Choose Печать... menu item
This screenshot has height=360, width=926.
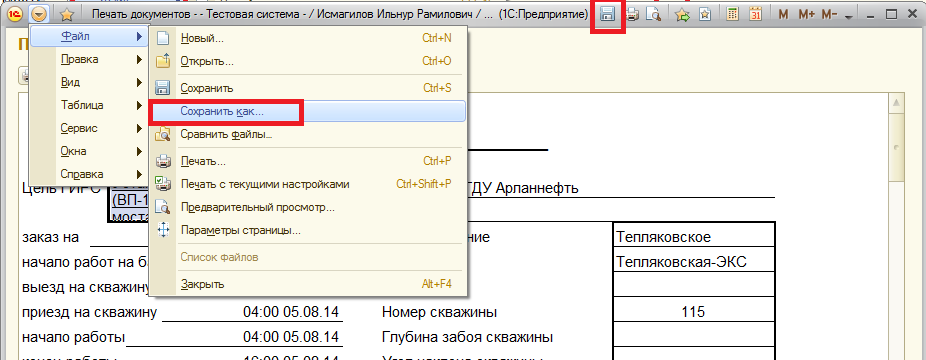pos(308,162)
